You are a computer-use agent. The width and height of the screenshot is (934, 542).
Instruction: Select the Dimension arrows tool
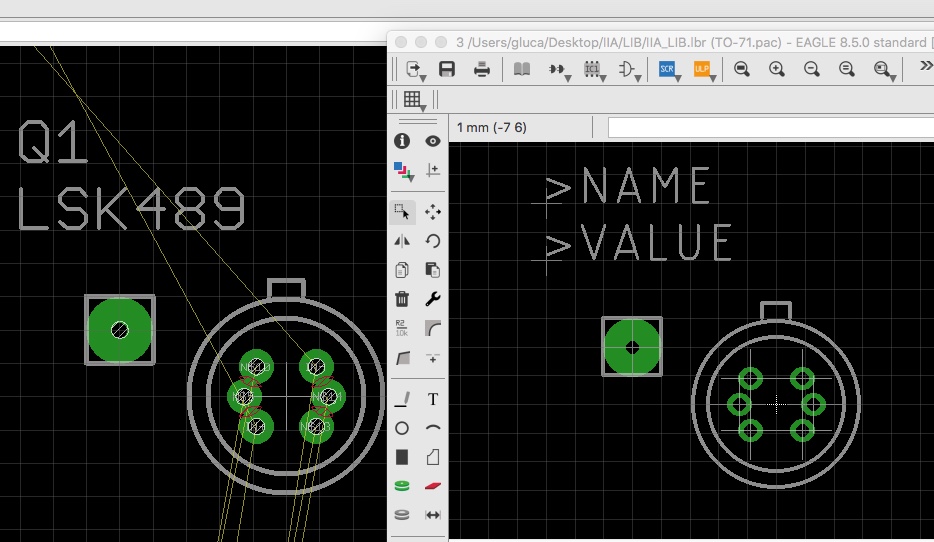pyautogui.click(x=433, y=515)
